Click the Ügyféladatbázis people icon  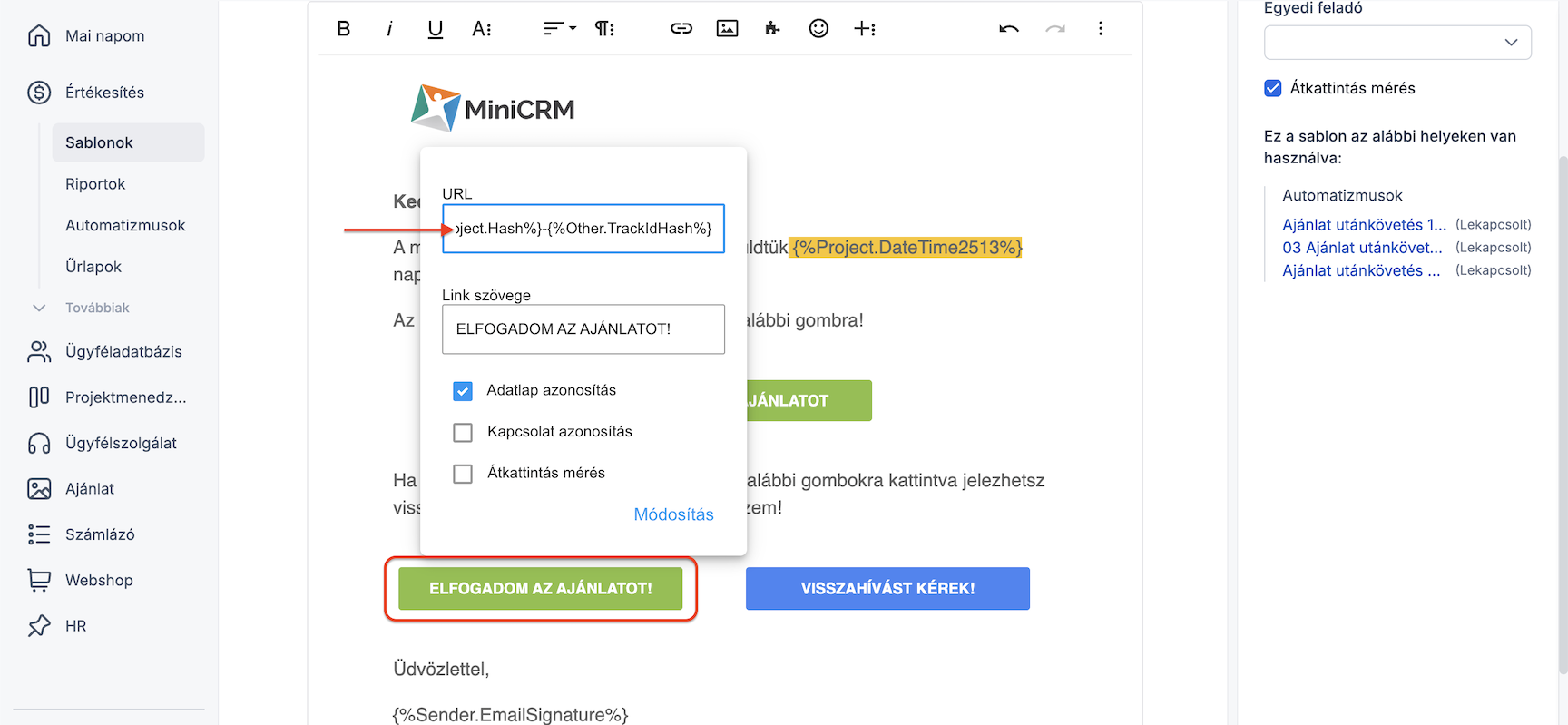point(39,352)
